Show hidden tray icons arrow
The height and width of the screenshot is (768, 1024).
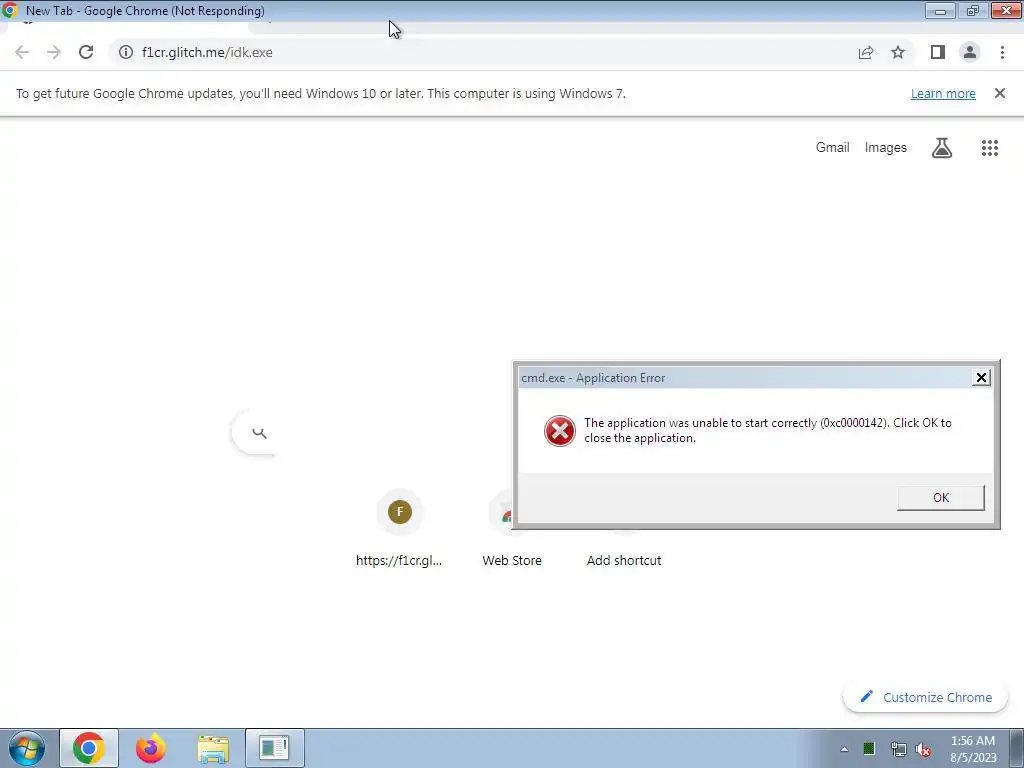coord(844,750)
